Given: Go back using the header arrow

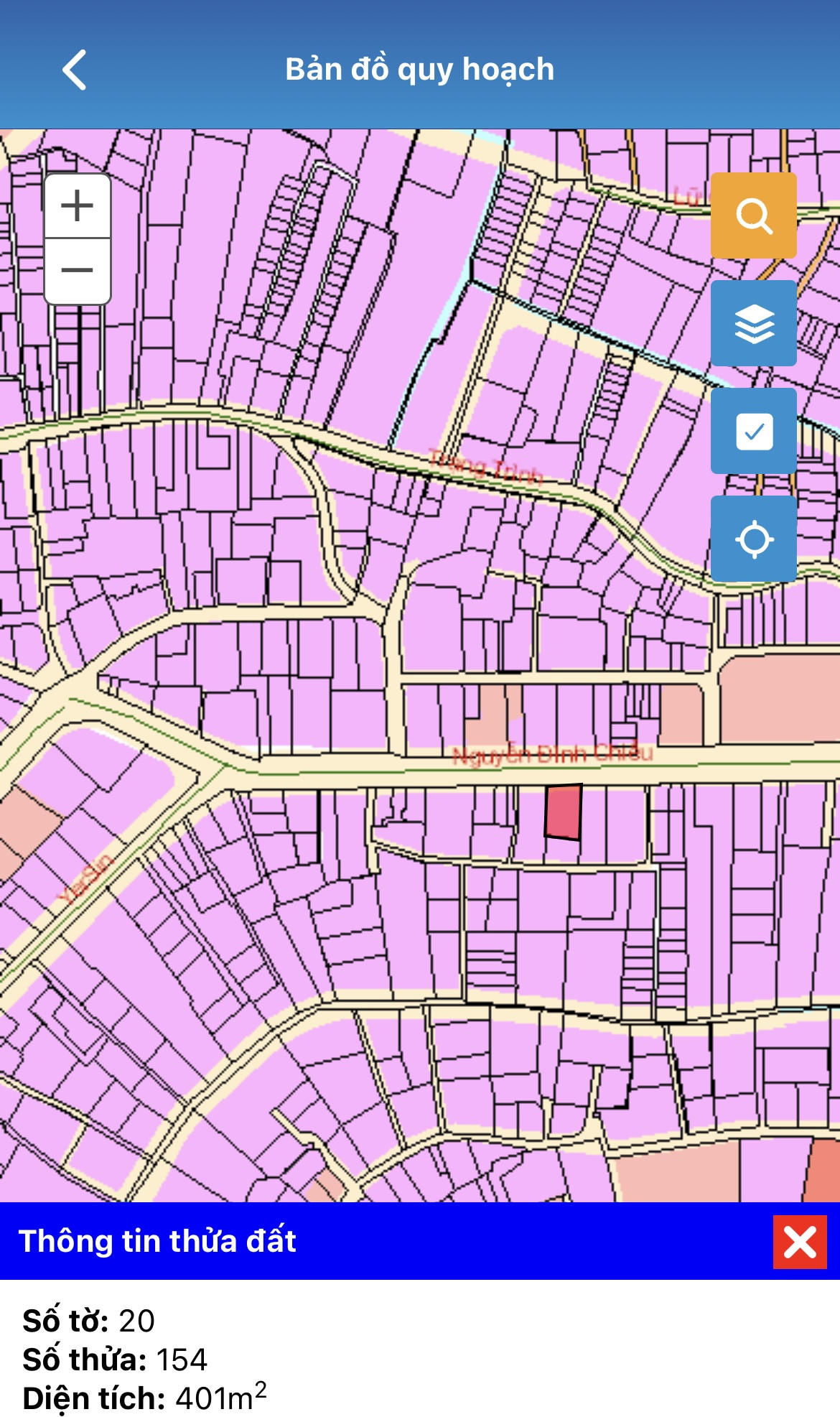Looking at the screenshot, I should tap(75, 70).
